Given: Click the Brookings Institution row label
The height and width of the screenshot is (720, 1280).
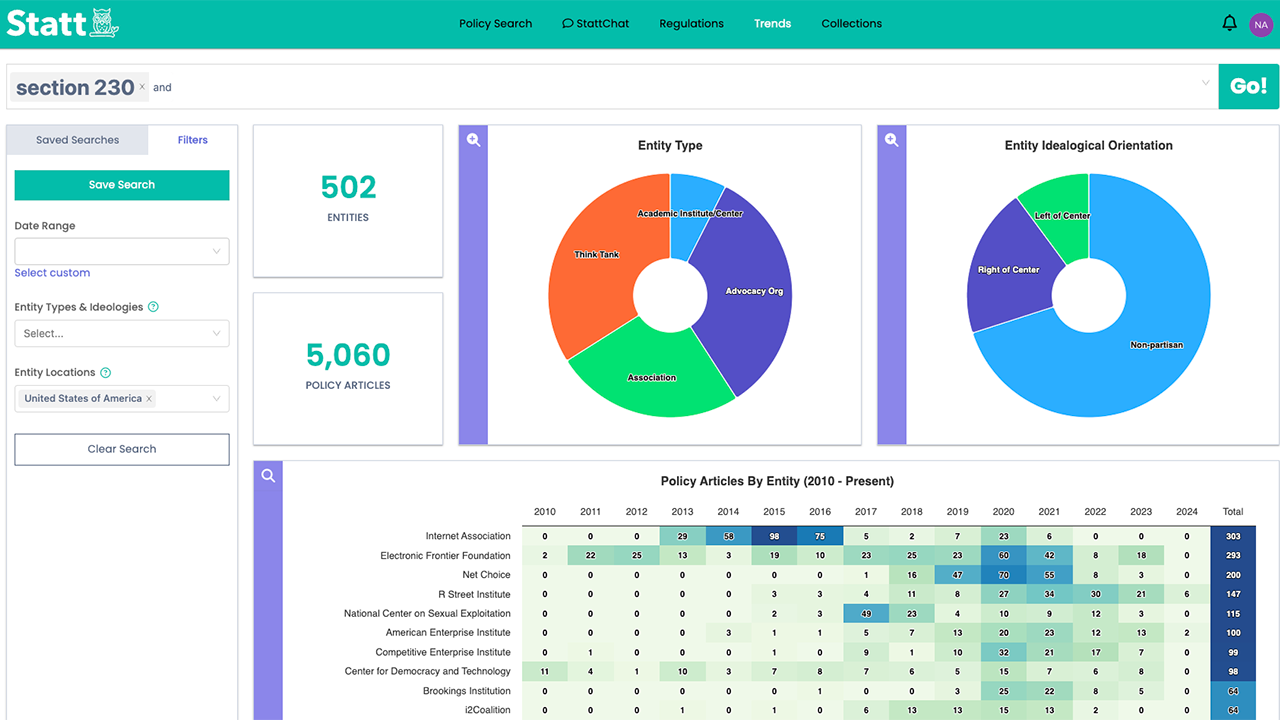Looking at the screenshot, I should (x=467, y=691).
